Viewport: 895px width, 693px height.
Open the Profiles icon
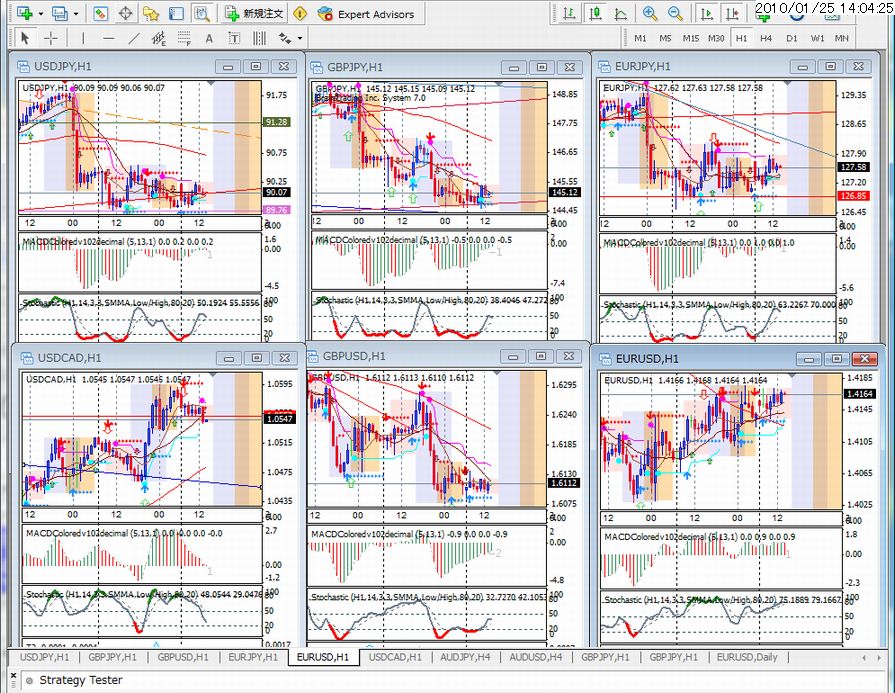(x=59, y=13)
